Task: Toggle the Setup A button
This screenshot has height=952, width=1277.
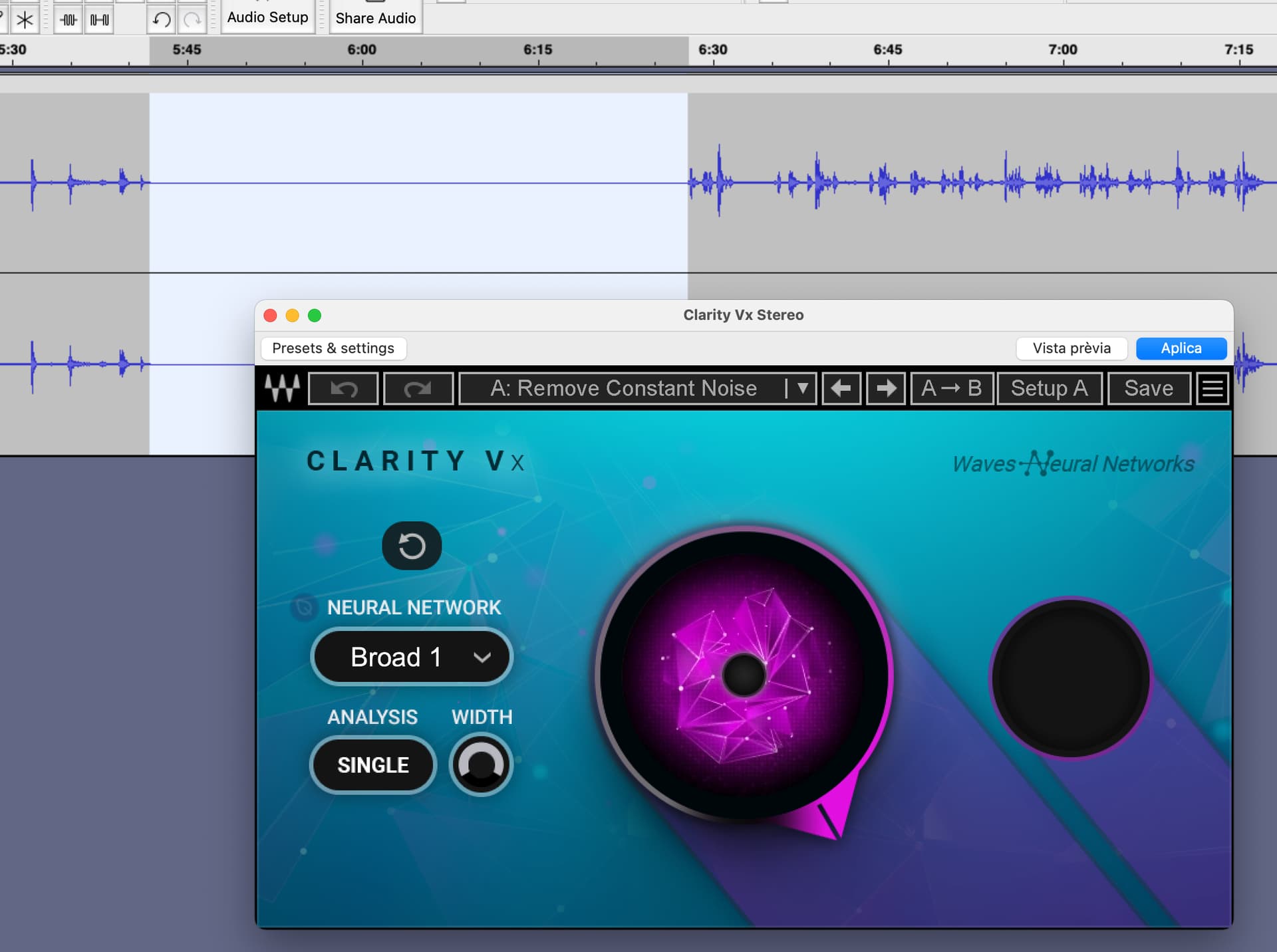Action: pyautogui.click(x=1050, y=388)
